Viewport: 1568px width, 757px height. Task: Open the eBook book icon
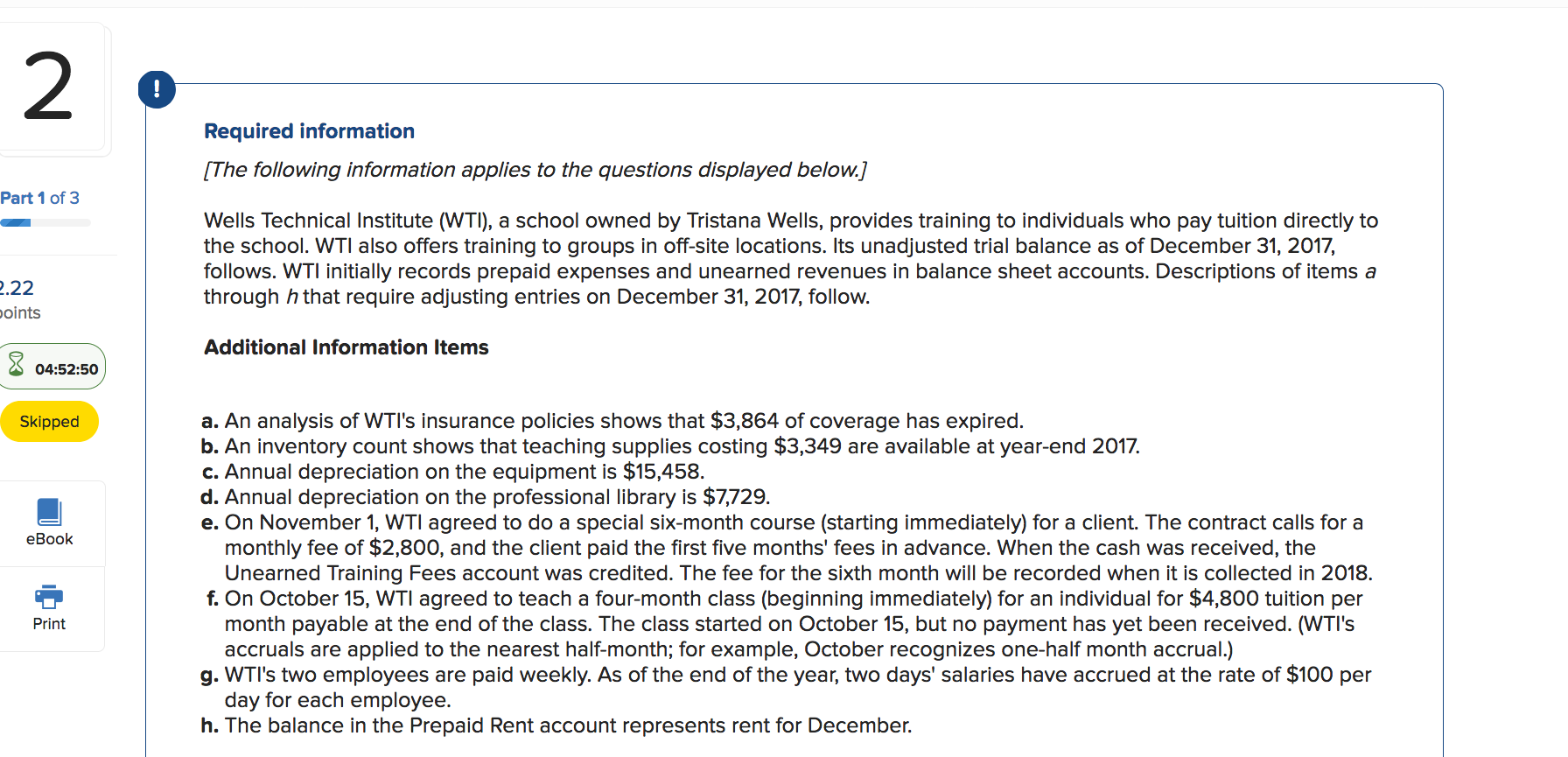49,512
